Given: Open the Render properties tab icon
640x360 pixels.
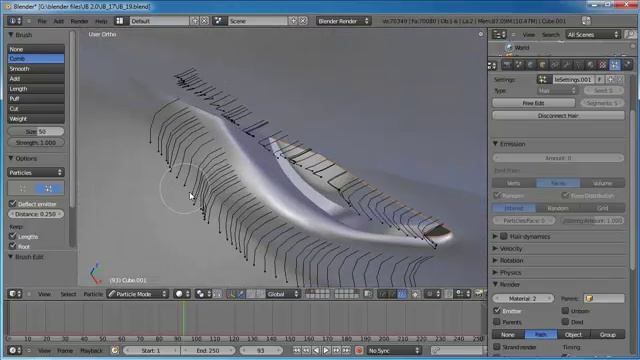Looking at the screenshot, I should [x=507, y=64].
